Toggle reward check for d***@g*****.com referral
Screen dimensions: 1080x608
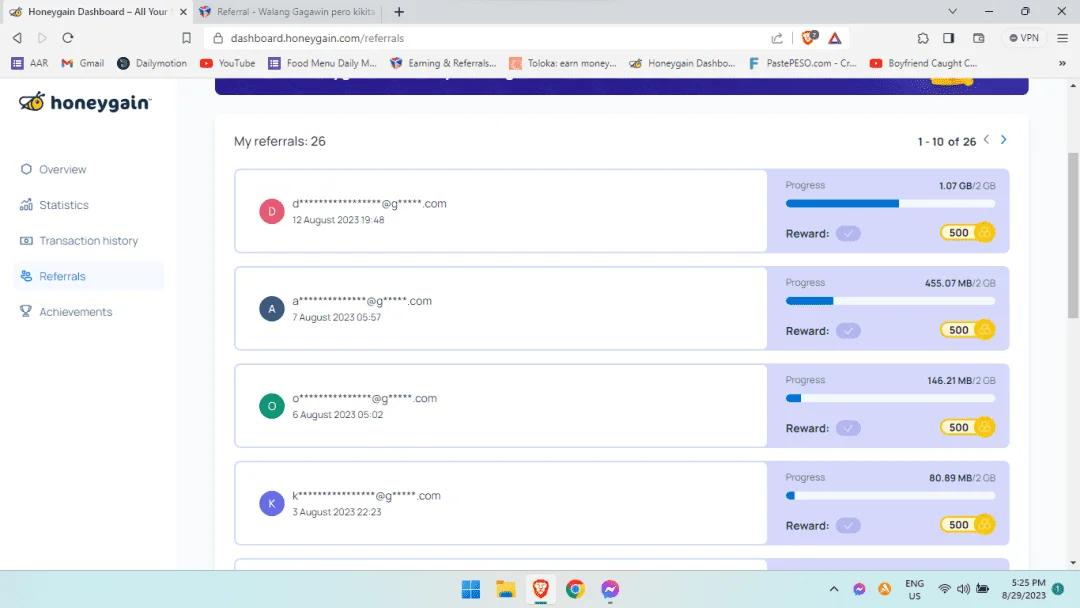coord(849,233)
